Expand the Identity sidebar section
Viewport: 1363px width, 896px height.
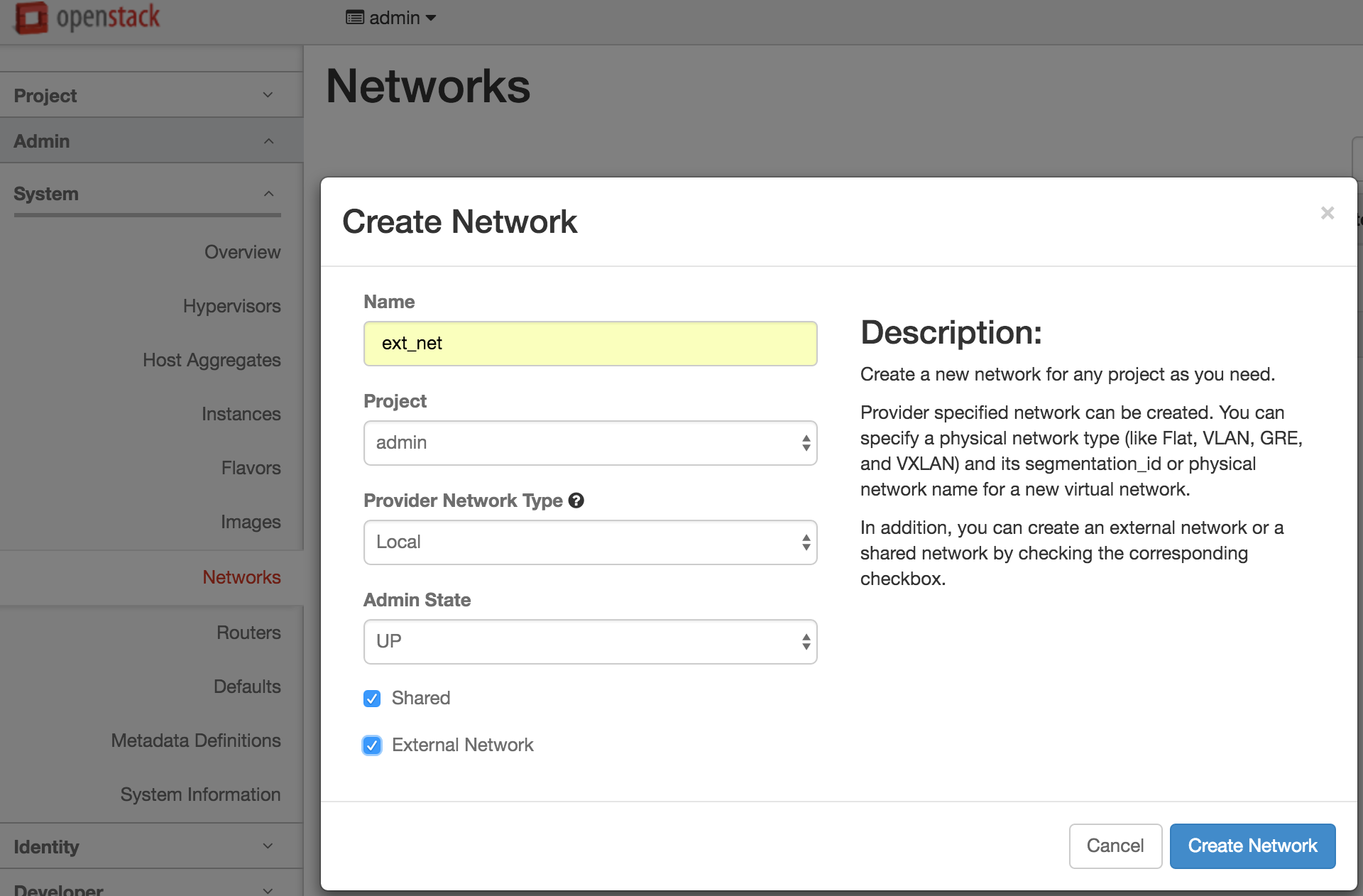point(150,846)
